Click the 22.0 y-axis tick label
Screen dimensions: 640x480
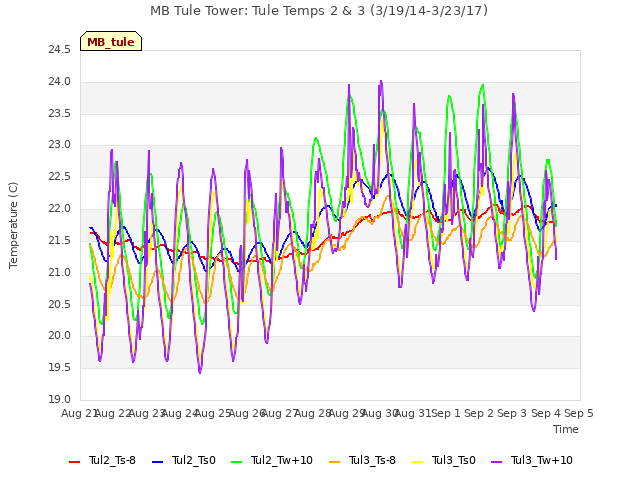[x=60, y=209]
